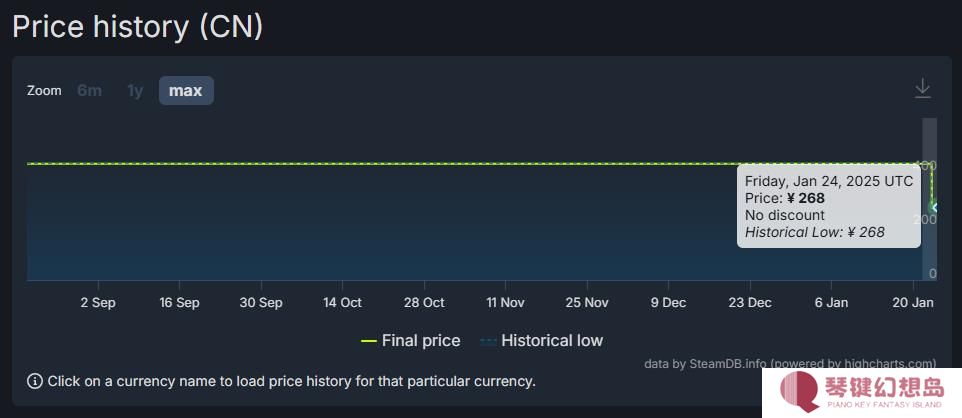The image size is (962, 418).
Task: Select the 6m zoom range
Action: (x=90, y=91)
